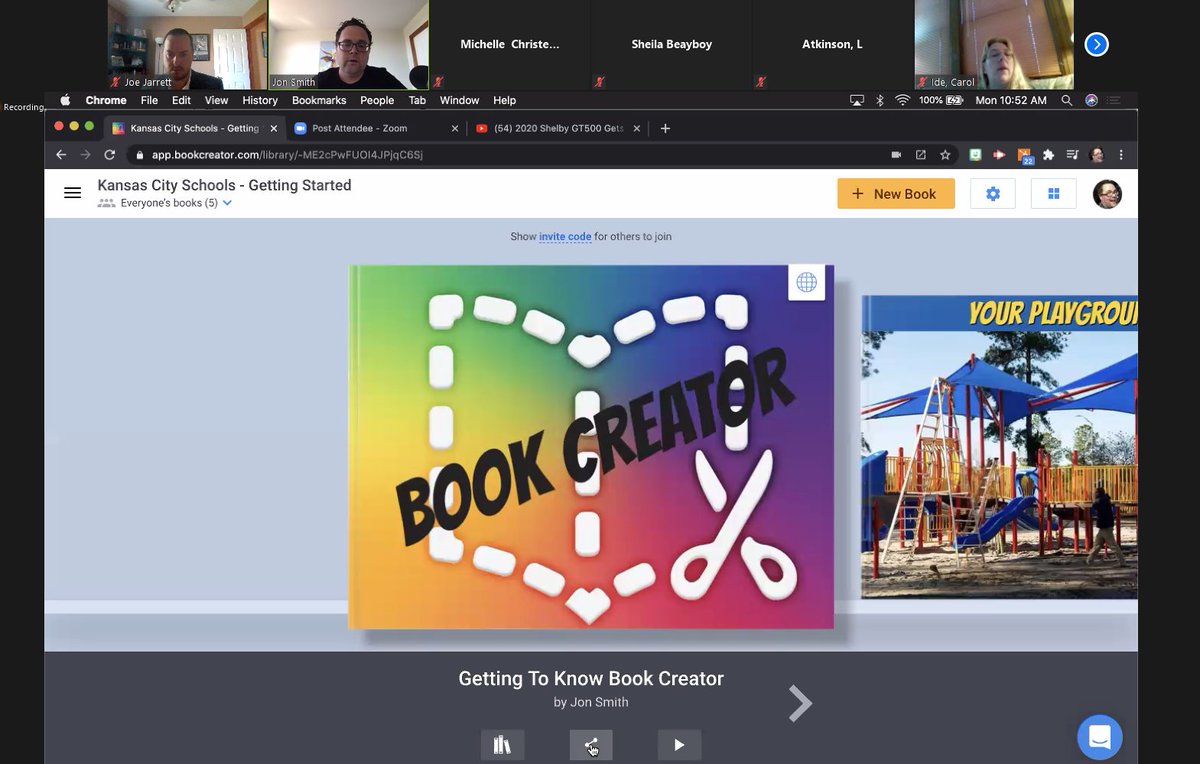Open a new Chrome tab
Viewport: 1200px width, 764px height.
tap(666, 128)
